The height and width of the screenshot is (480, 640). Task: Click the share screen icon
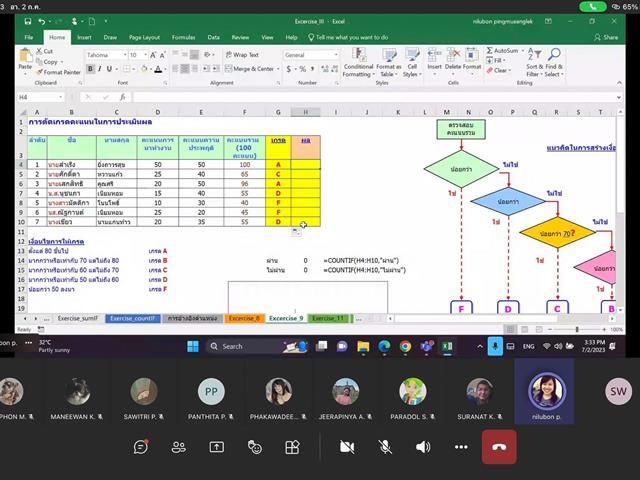pyautogui.click(x=216, y=447)
